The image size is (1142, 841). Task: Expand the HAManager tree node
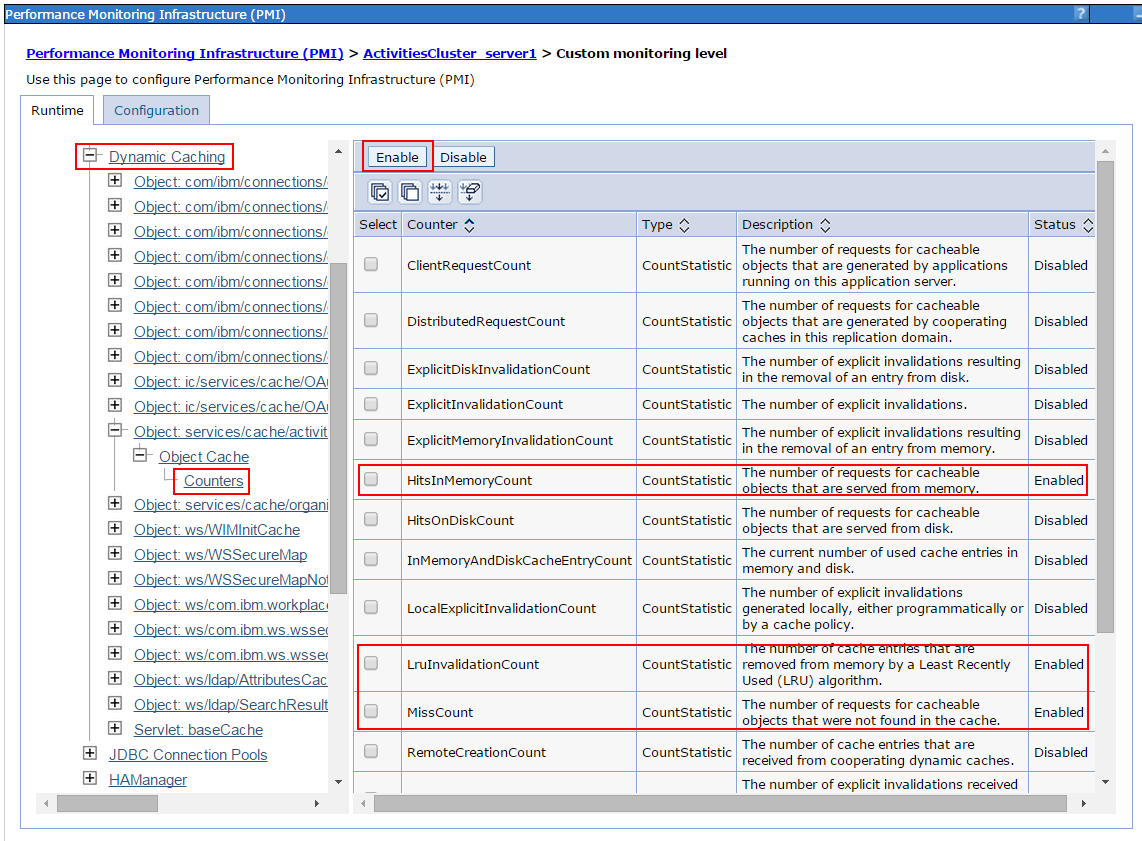tap(90, 779)
